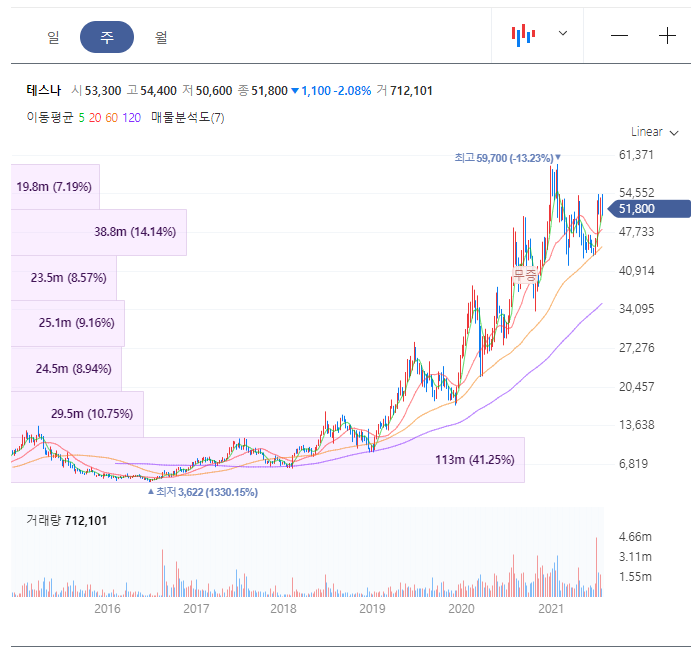Viewport: 696px width, 663px height.
Task: Click the 2021 year axis label
Action: (x=550, y=609)
